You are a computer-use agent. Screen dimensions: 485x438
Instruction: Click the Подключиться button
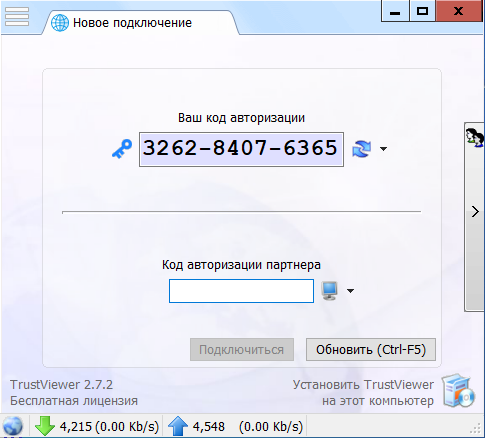242,350
